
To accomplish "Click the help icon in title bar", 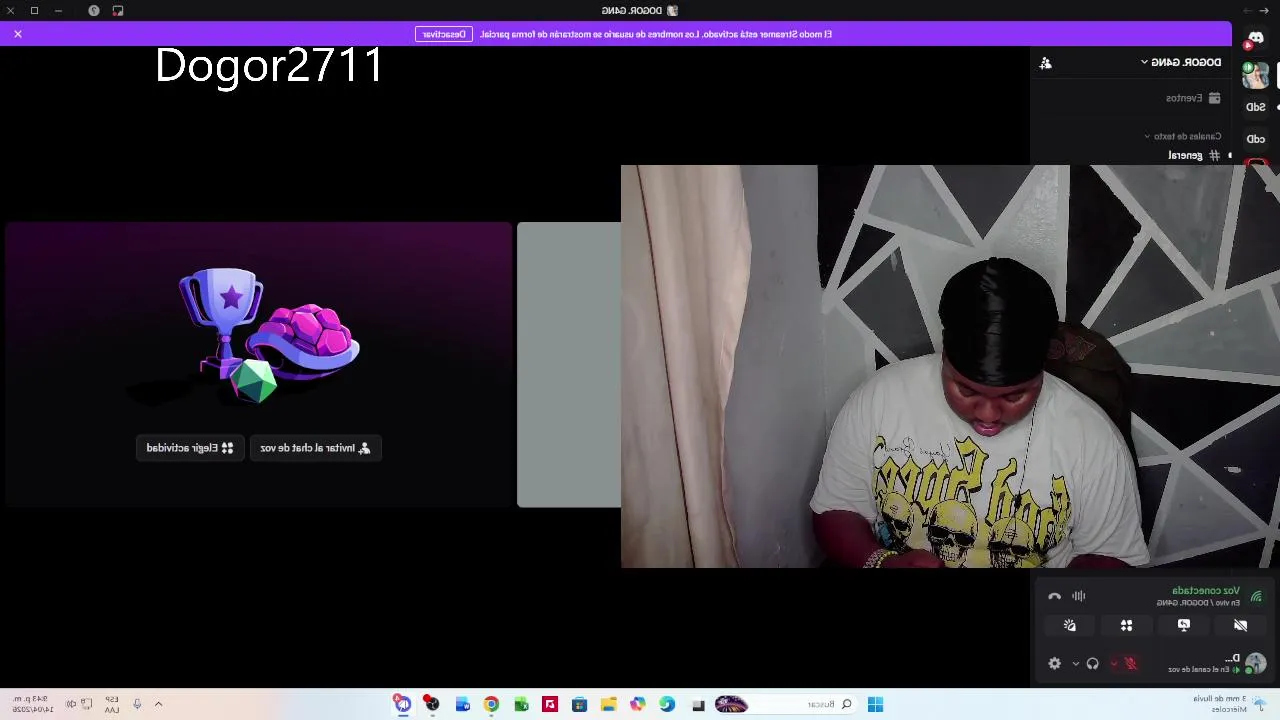I will (x=93, y=10).
